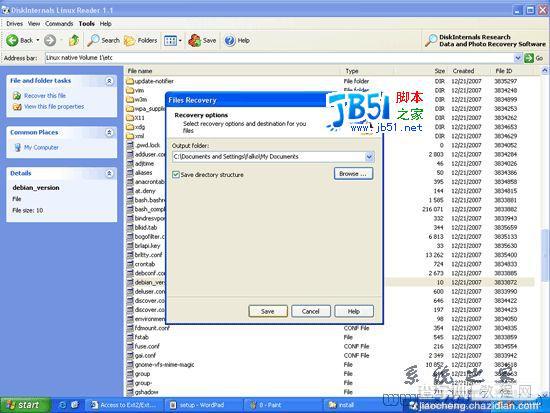Select the gai.conf file name

(145, 356)
